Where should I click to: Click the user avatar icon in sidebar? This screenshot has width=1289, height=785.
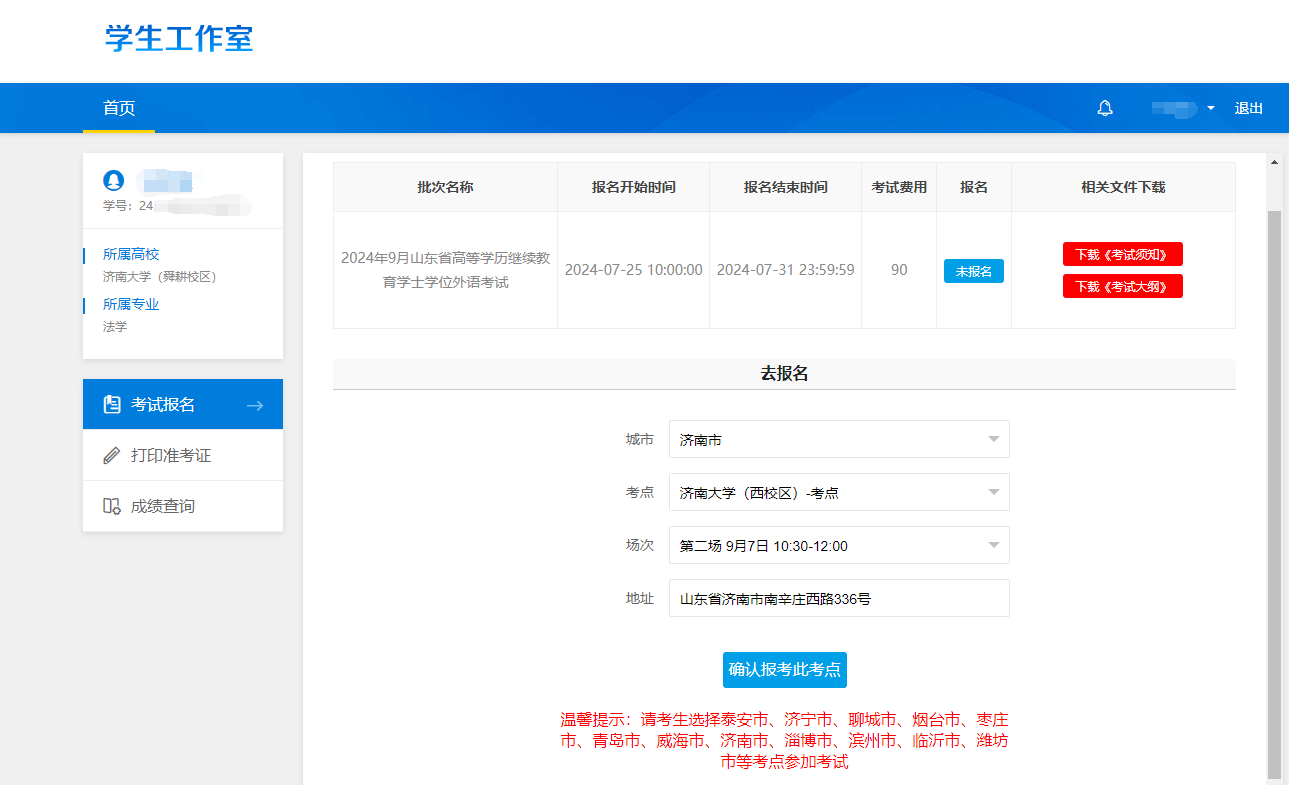(113, 180)
